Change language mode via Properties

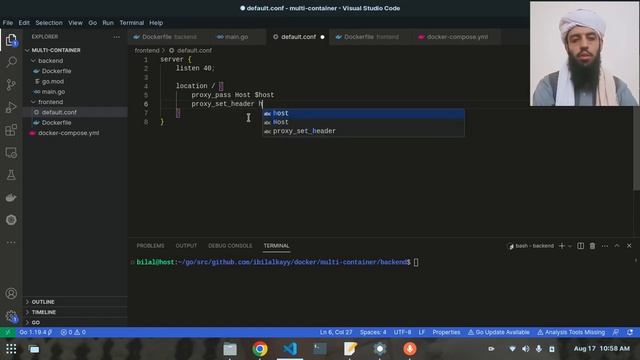click(446, 332)
